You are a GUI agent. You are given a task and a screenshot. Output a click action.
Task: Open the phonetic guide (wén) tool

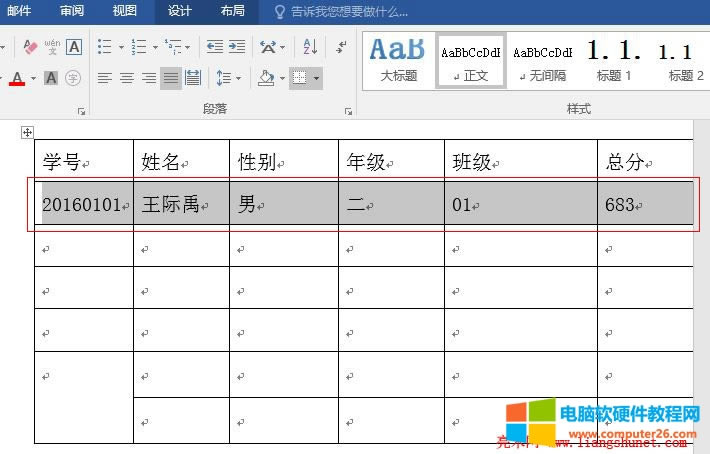pos(52,47)
